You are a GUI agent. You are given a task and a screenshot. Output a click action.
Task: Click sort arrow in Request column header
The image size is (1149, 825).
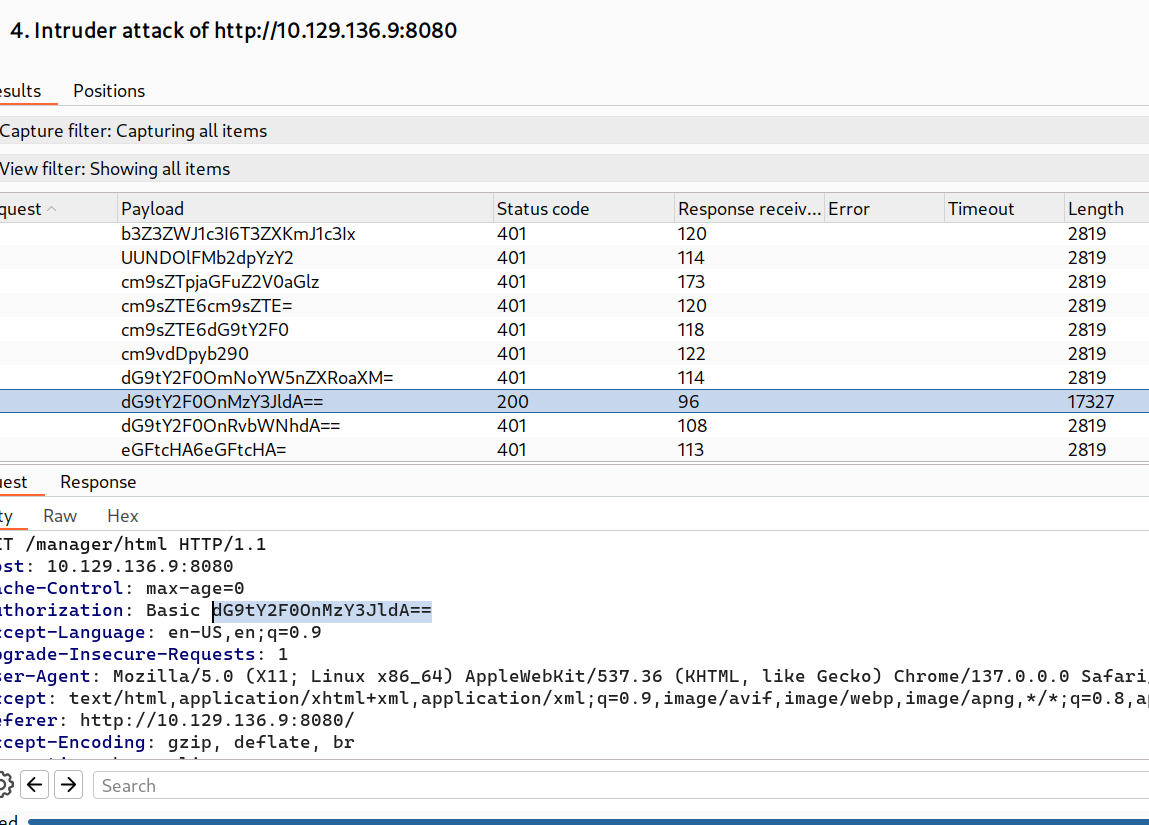pos(52,209)
